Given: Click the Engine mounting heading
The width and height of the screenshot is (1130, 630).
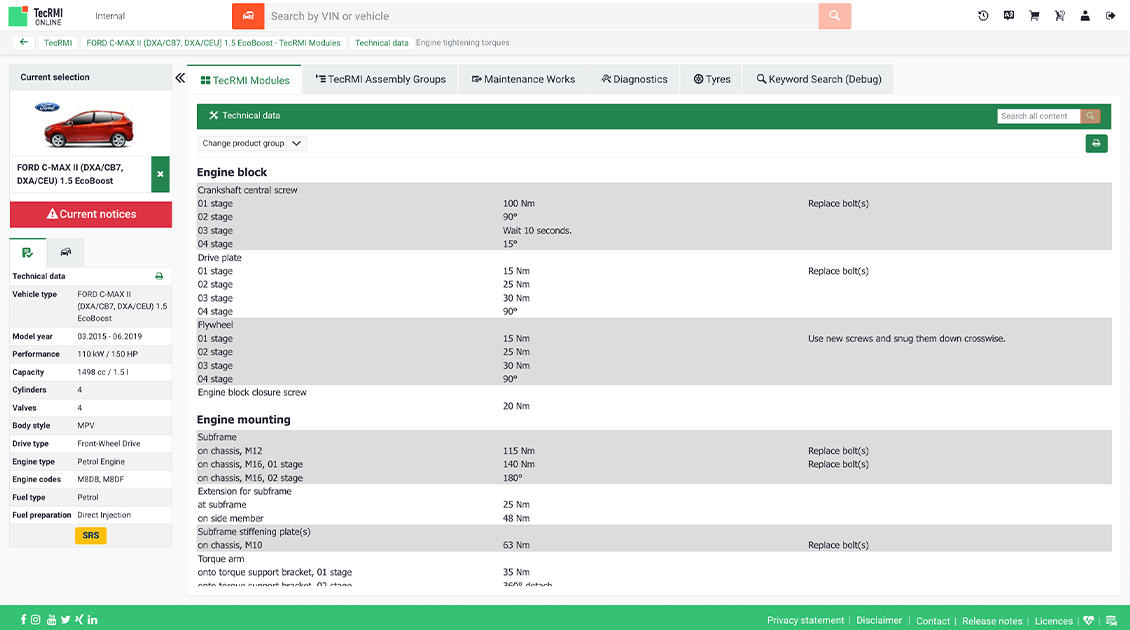Looking at the screenshot, I should tap(244, 420).
